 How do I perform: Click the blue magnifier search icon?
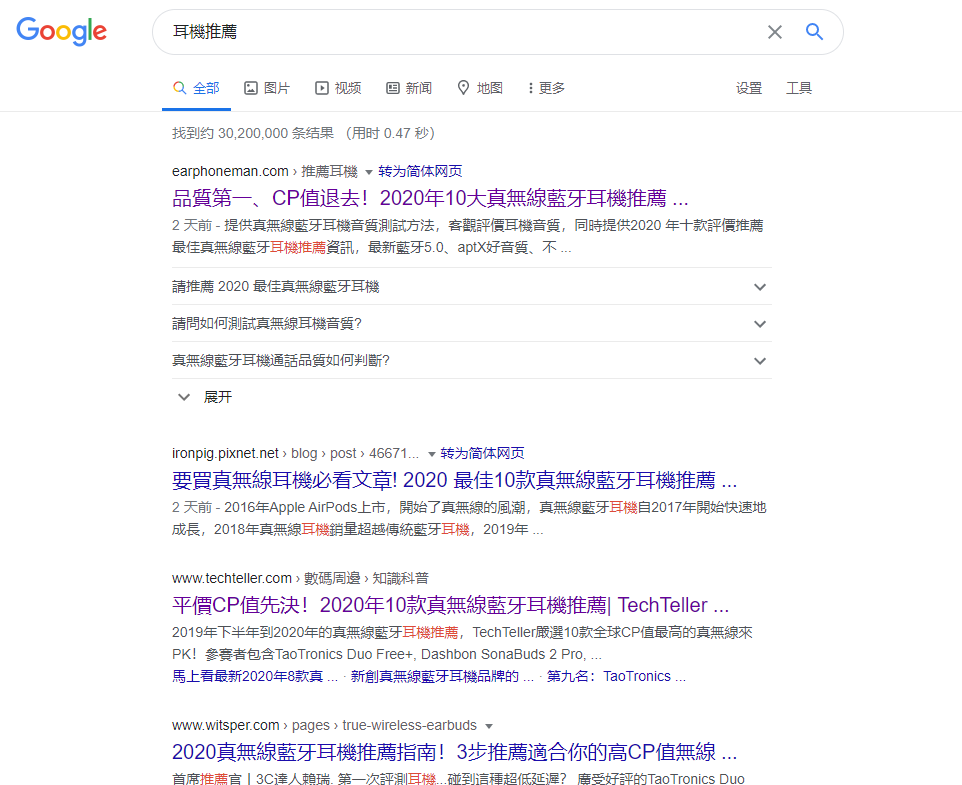pyautogui.click(x=814, y=32)
